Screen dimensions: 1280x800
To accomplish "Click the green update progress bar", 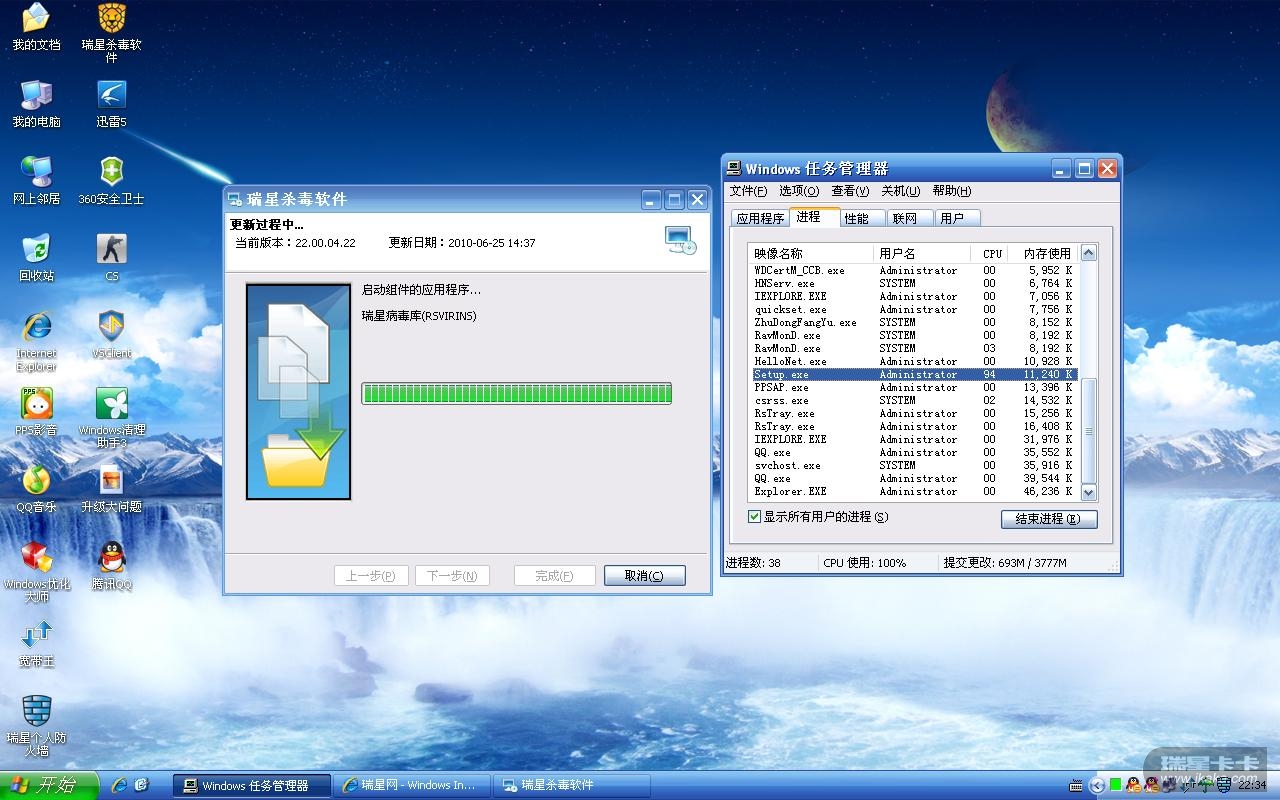I will click(x=516, y=394).
